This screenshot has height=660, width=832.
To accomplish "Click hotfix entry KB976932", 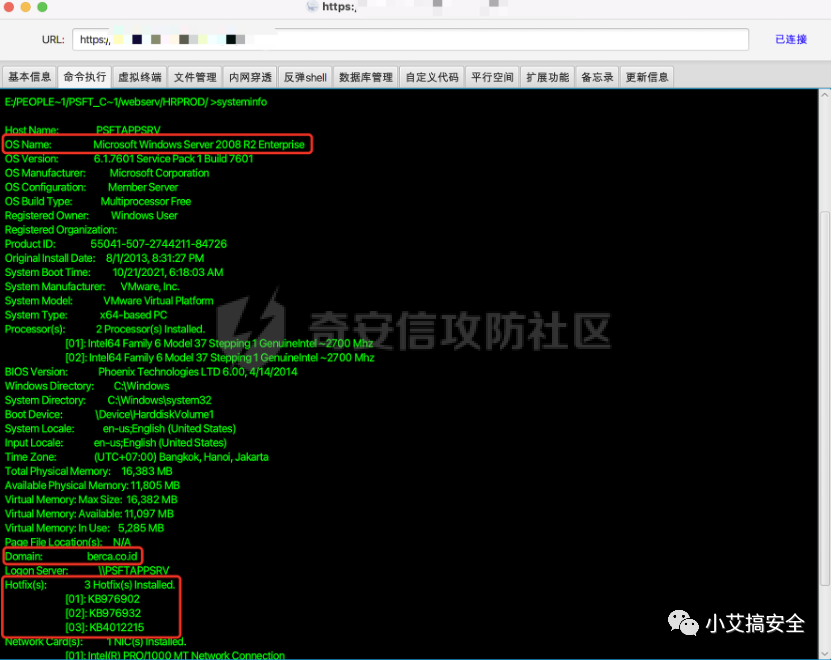I will pyautogui.click(x=103, y=613).
